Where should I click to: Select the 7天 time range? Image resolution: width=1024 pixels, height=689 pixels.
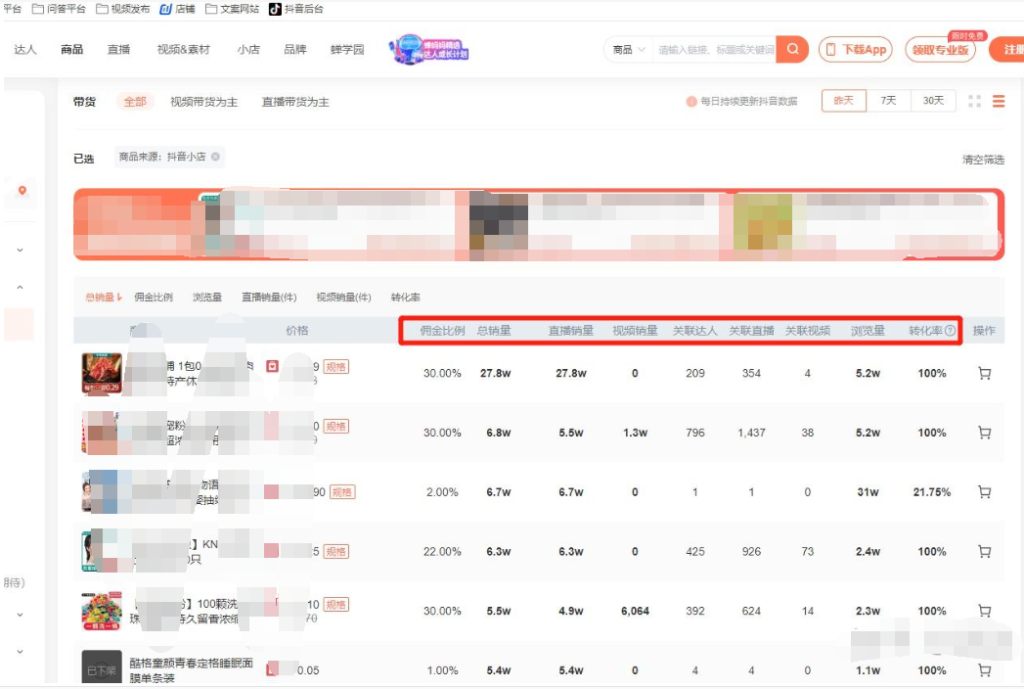tap(888, 101)
